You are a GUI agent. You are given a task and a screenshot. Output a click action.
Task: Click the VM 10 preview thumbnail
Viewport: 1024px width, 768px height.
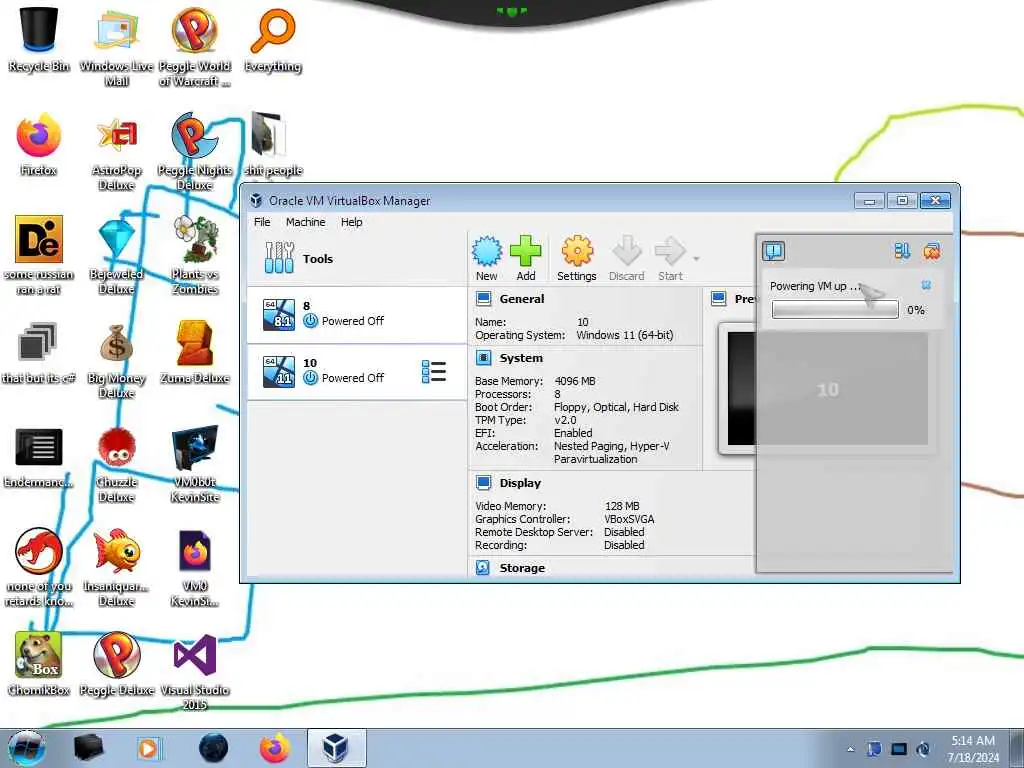click(x=827, y=389)
